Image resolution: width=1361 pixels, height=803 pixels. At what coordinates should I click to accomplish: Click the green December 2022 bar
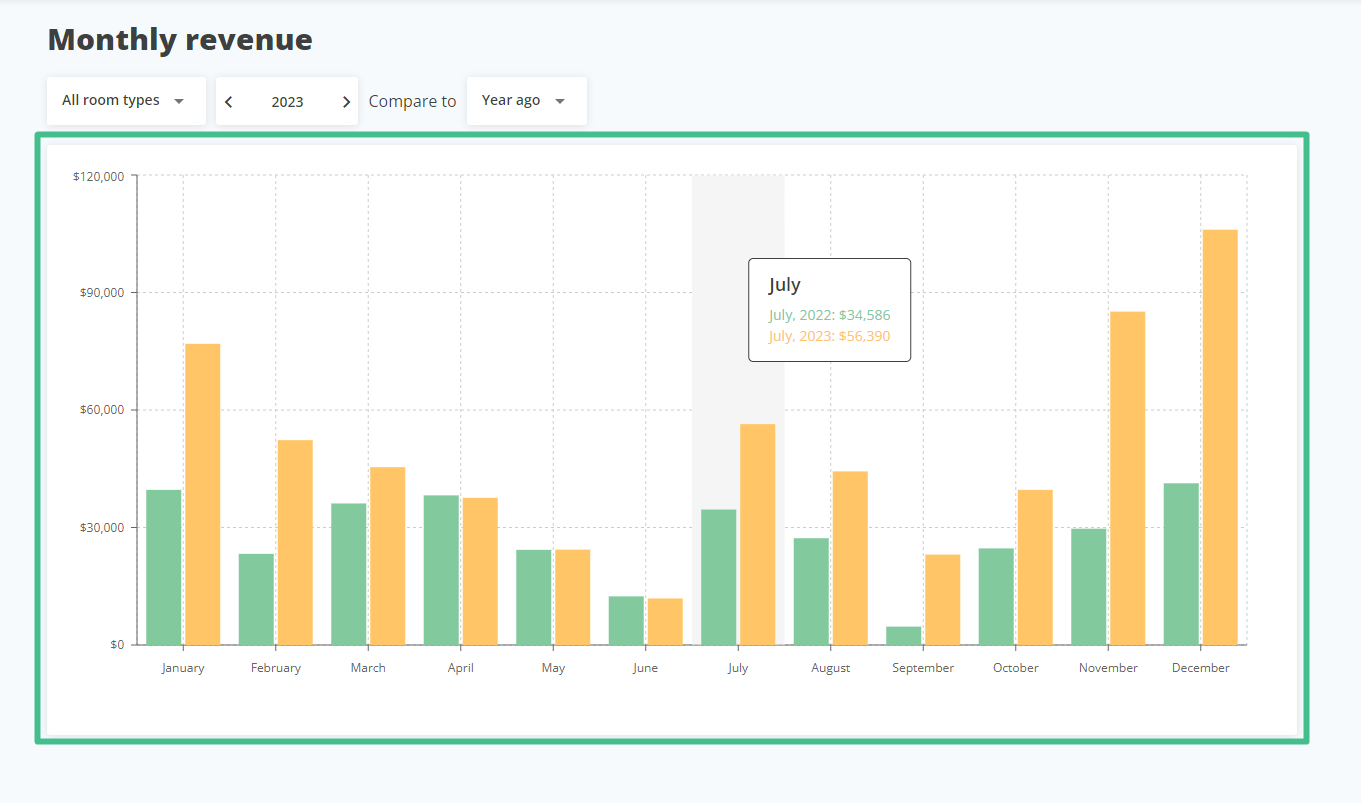[x=1181, y=564]
